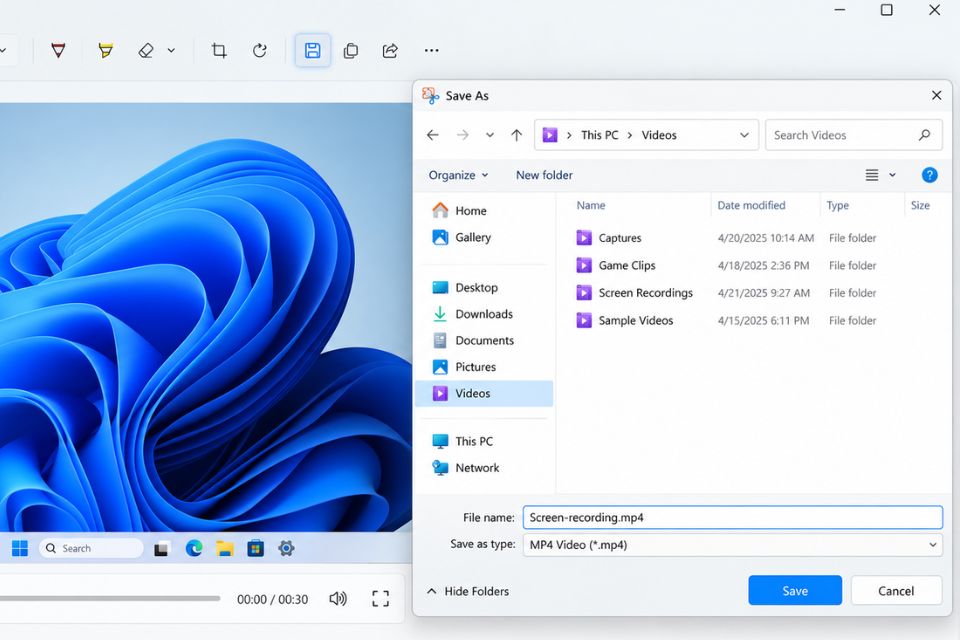960x640 pixels.
Task: Open the Save as type dropdown
Action: click(732, 544)
